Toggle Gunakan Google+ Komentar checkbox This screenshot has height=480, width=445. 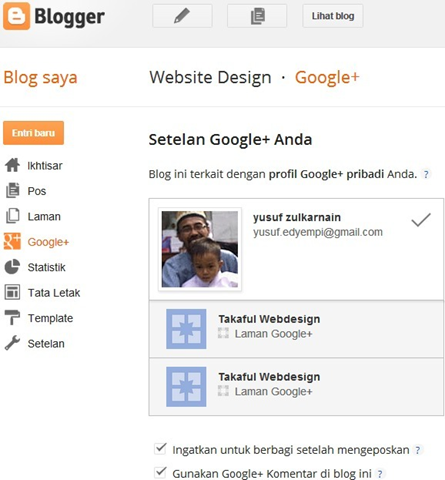coord(160,472)
